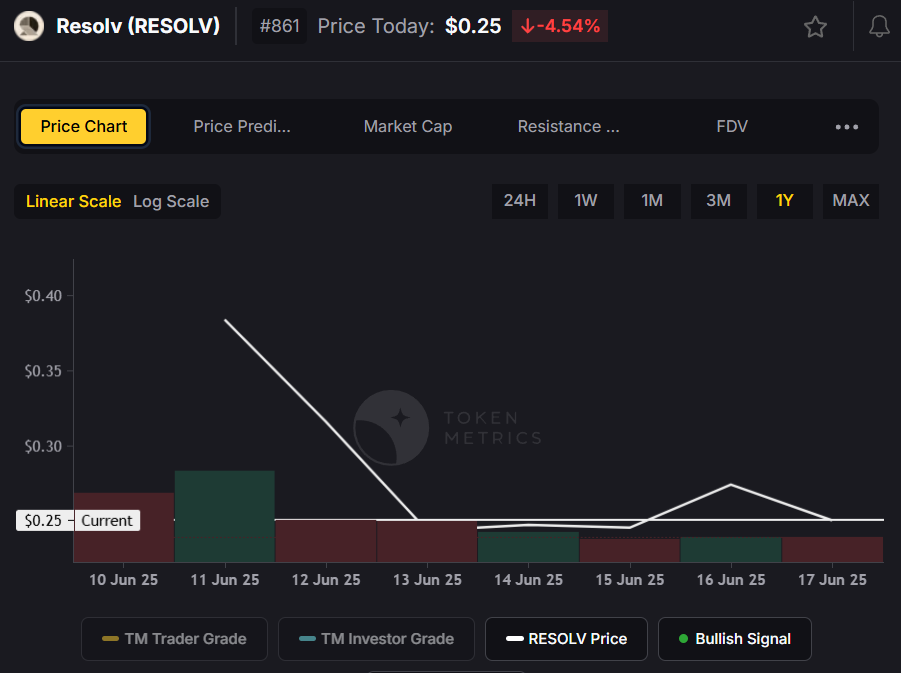Screen dimensions: 901x673
Task: Click the Resolv (RESOLV) title
Action: [x=138, y=26]
